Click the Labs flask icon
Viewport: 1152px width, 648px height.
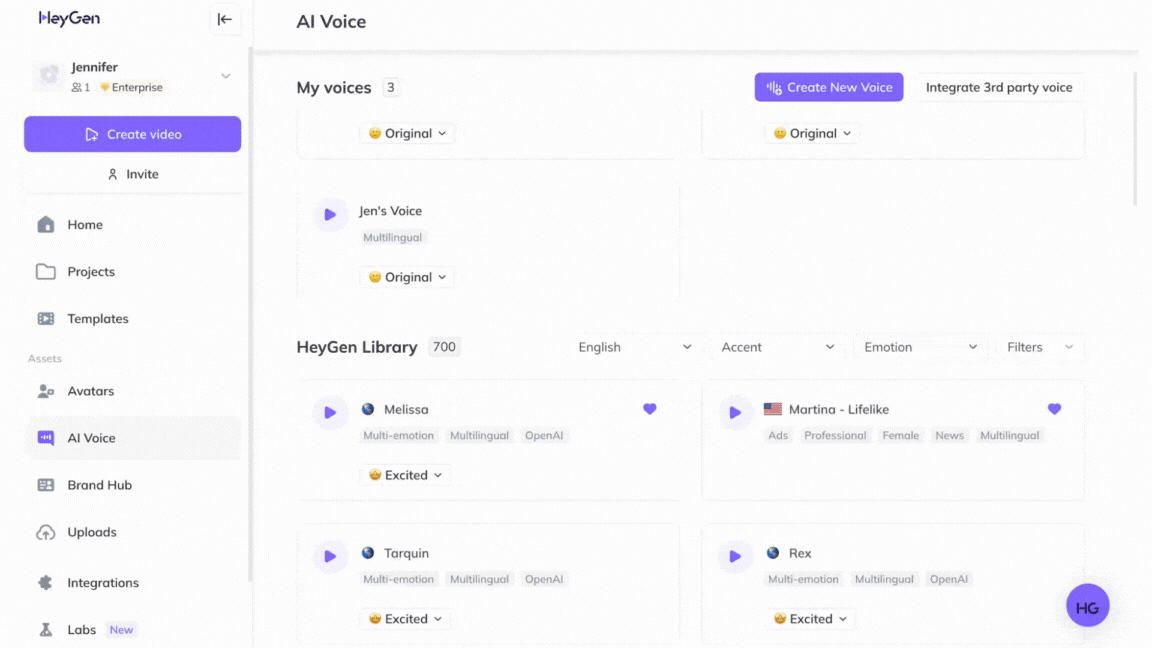pos(46,630)
